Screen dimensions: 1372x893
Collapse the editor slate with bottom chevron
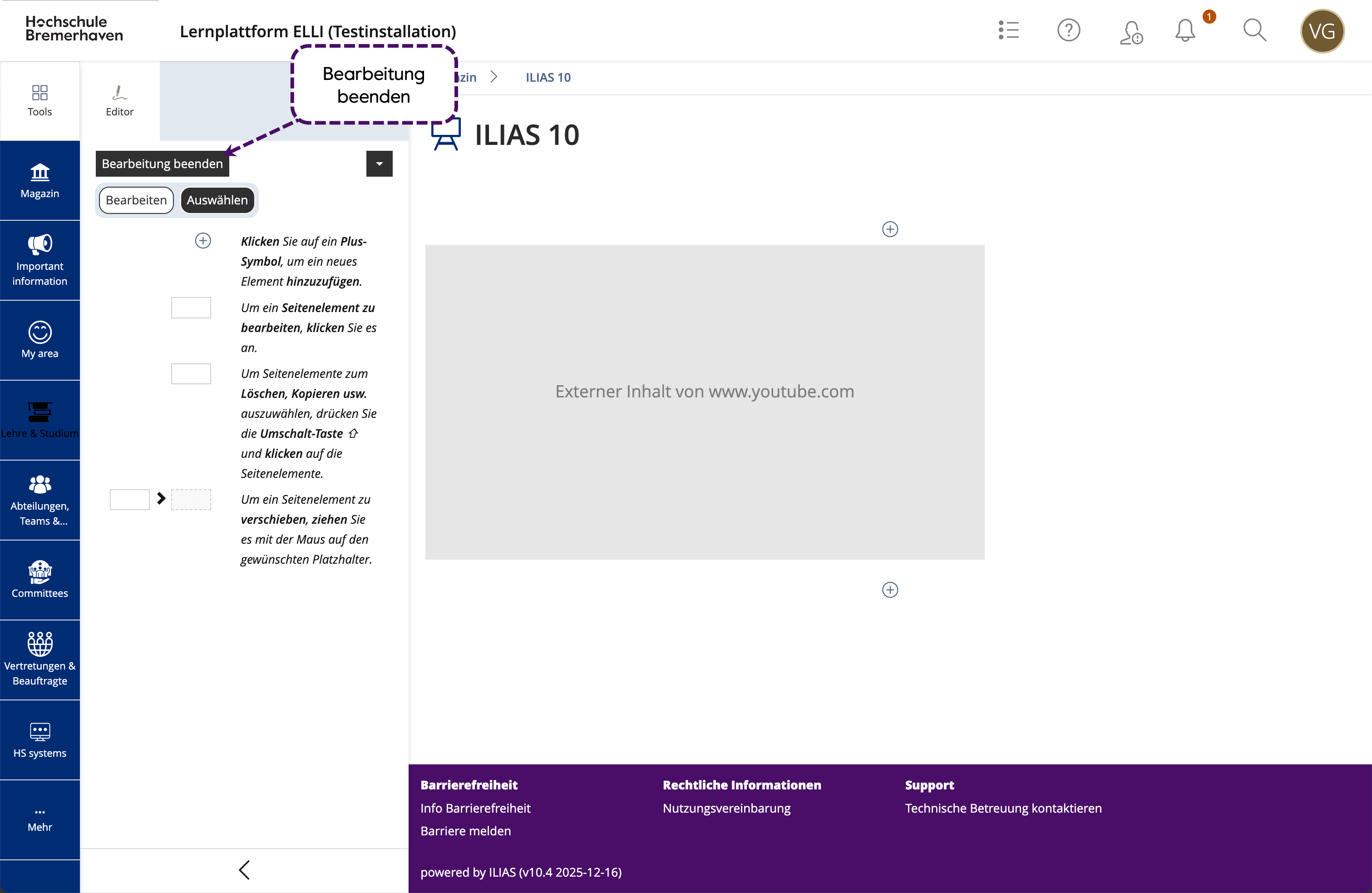[x=244, y=869]
